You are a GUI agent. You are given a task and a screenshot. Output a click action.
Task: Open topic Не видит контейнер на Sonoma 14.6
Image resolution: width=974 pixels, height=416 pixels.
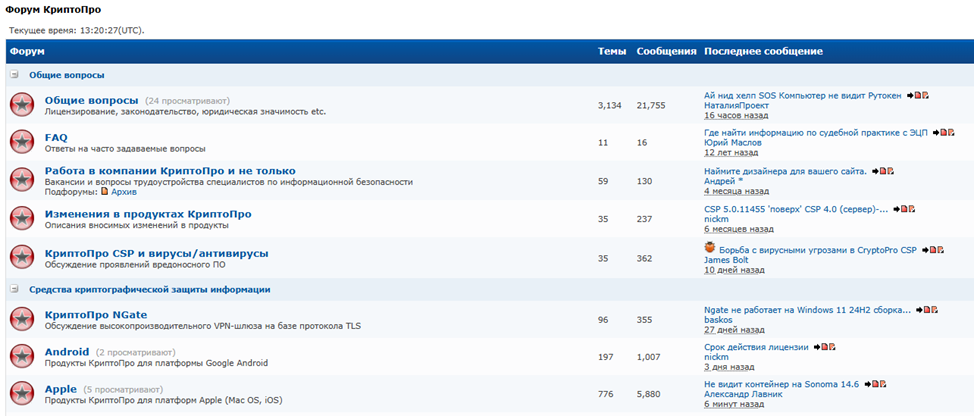coord(781,384)
